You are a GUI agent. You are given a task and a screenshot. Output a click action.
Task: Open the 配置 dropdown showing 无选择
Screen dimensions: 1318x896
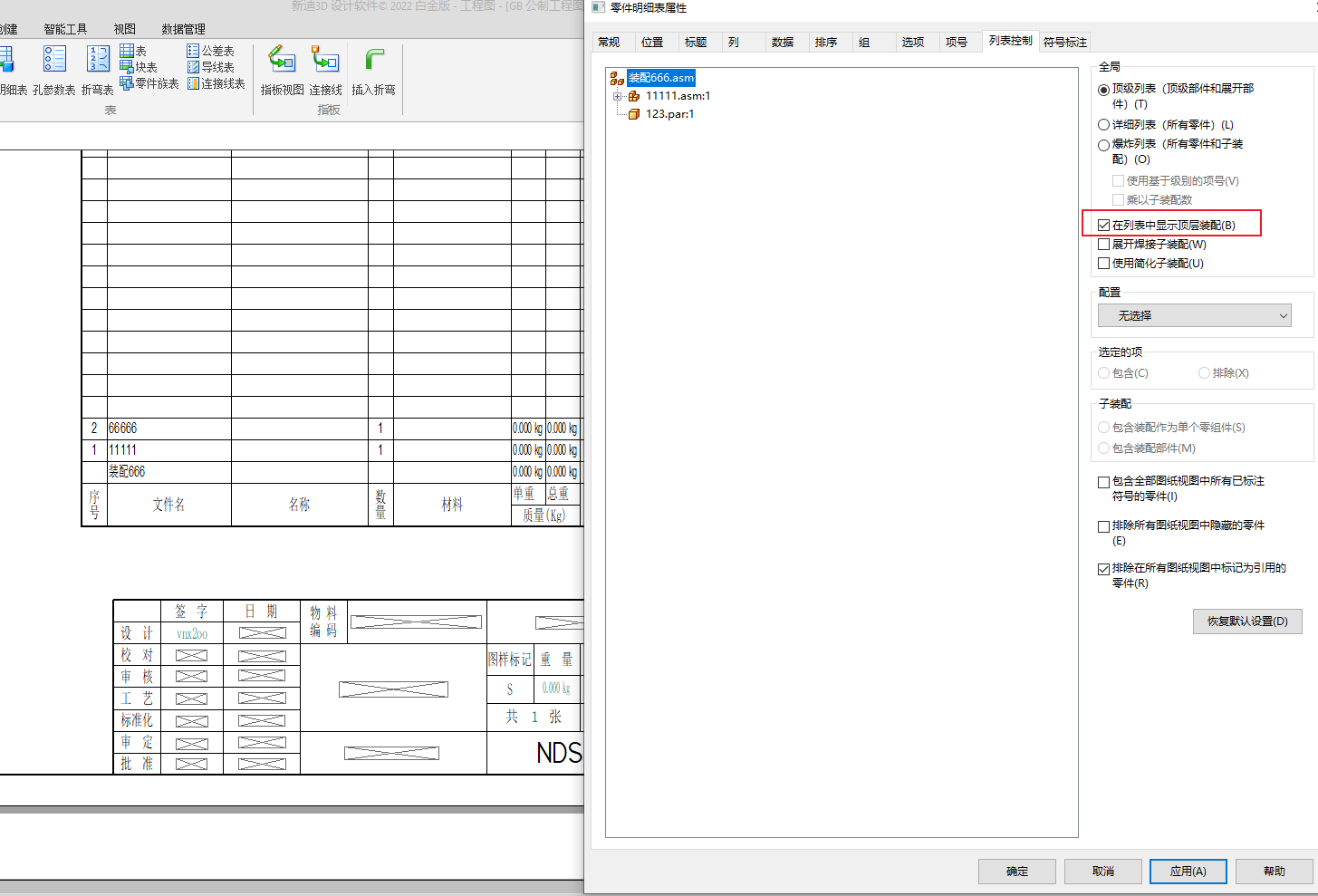coord(1194,315)
